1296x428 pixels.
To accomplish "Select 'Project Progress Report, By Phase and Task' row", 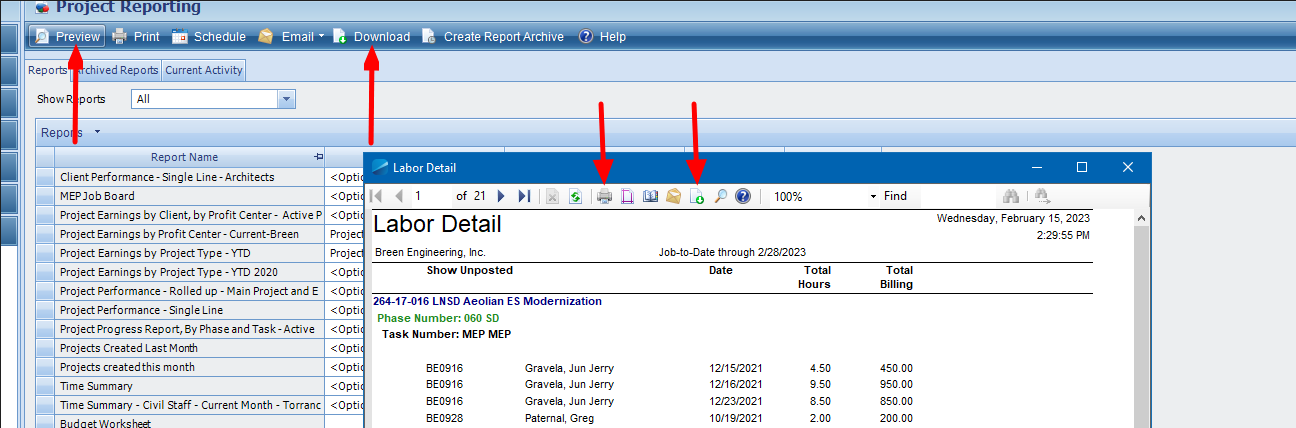I will click(190, 329).
